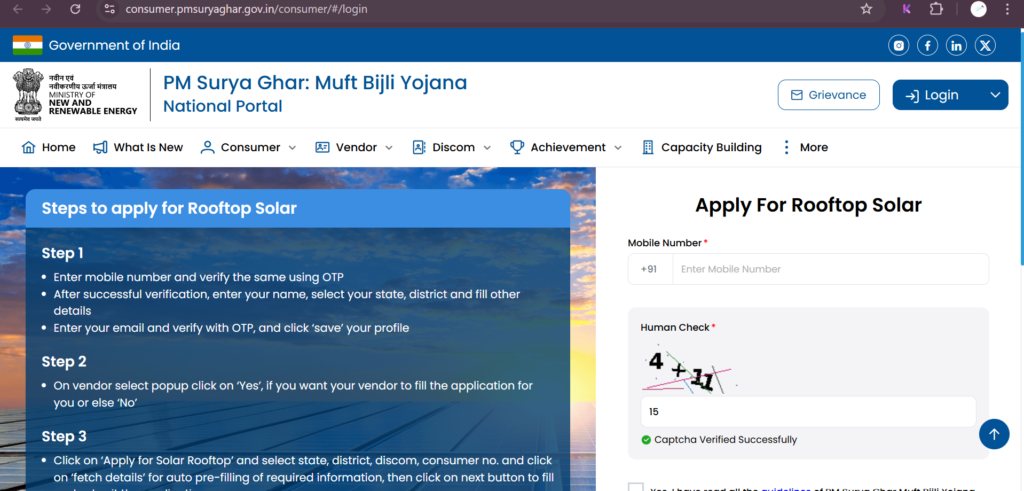Open the Instagram social icon

click(899, 45)
